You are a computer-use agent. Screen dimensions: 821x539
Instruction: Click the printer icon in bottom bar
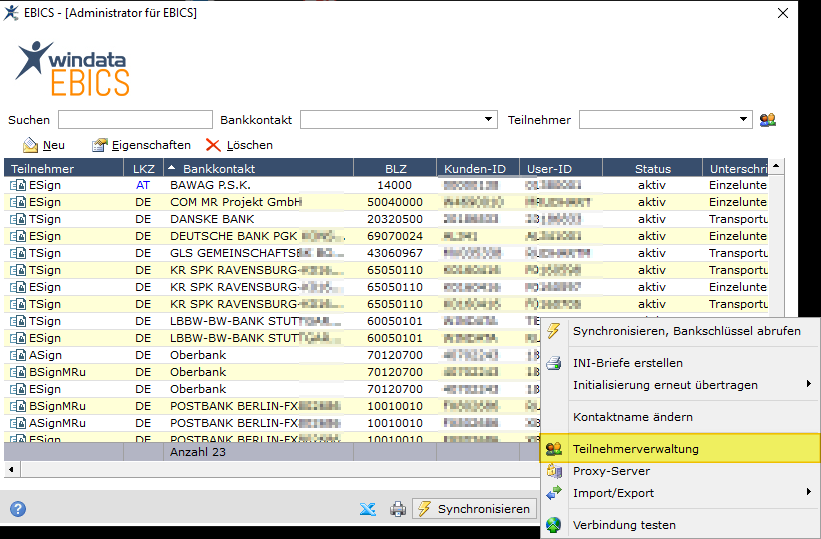[x=398, y=509]
